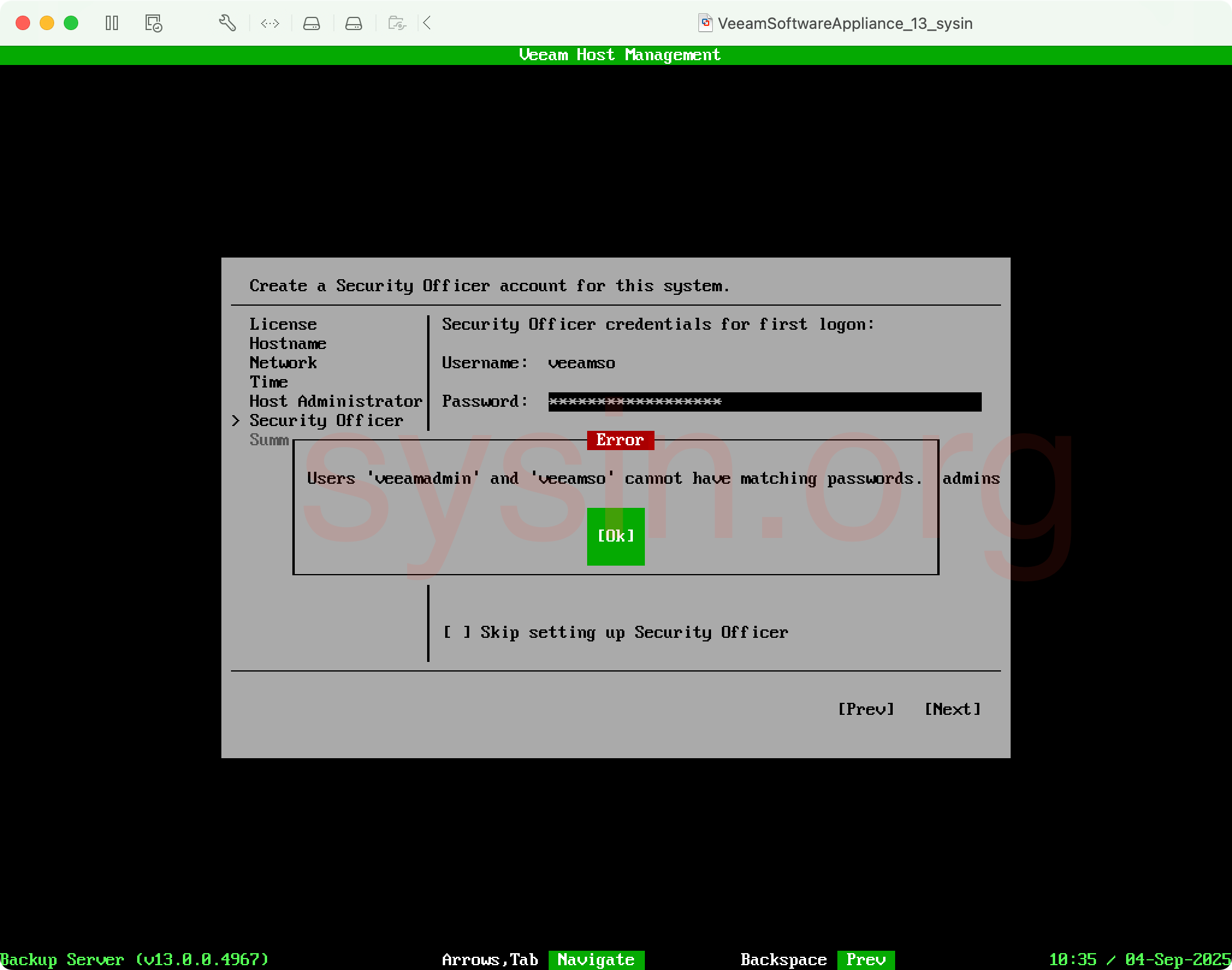Click the Password input field
The image size is (1232, 970).
click(764, 401)
